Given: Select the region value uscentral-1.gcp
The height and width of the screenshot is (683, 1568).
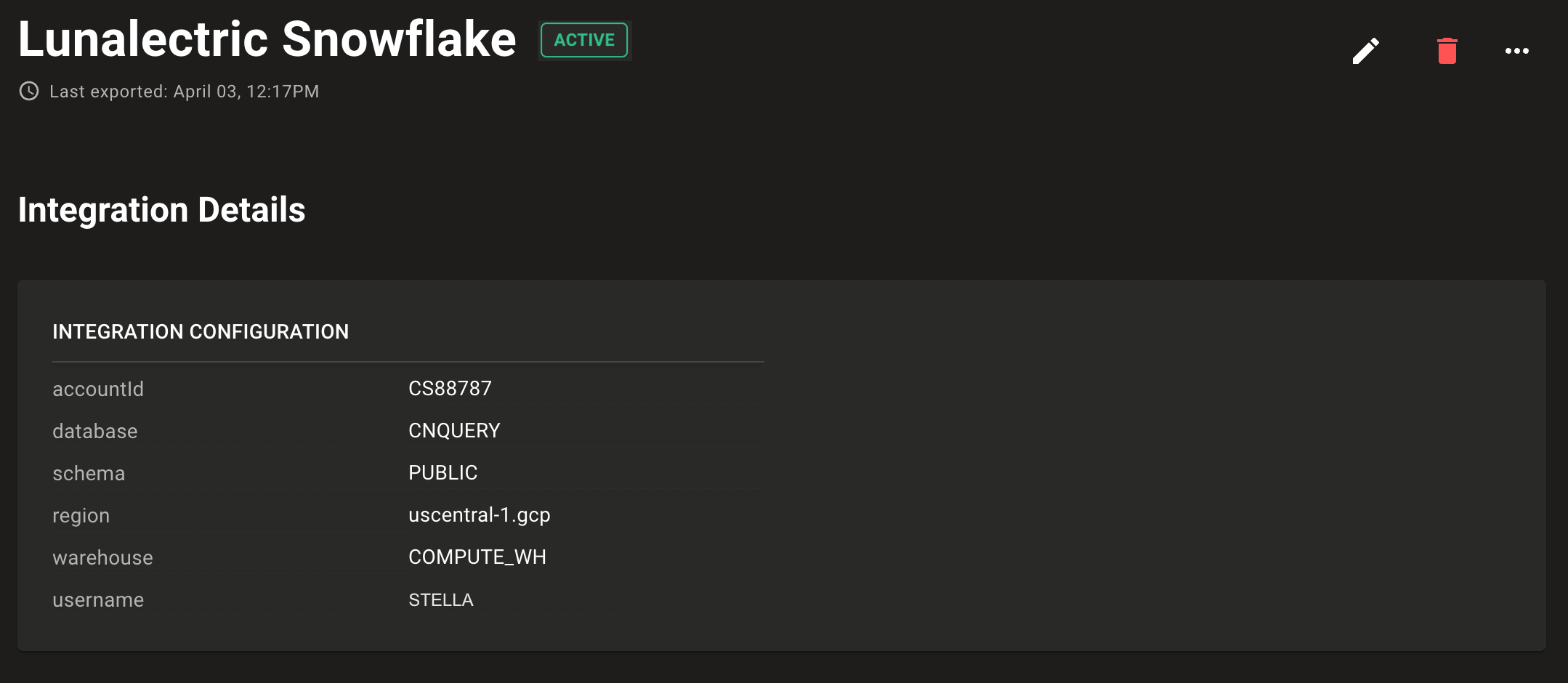Looking at the screenshot, I should [480, 515].
